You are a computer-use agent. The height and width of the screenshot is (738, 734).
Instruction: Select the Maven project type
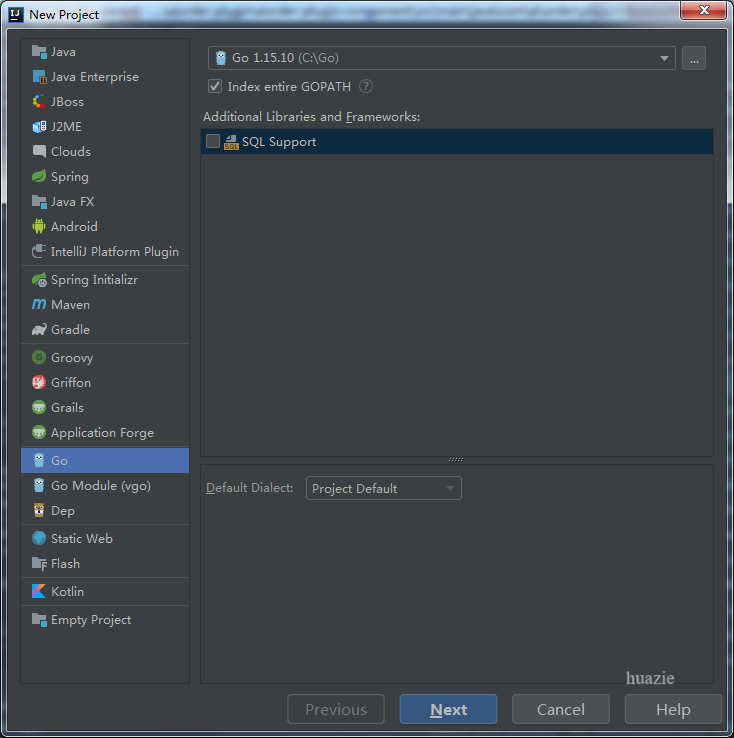coord(105,305)
